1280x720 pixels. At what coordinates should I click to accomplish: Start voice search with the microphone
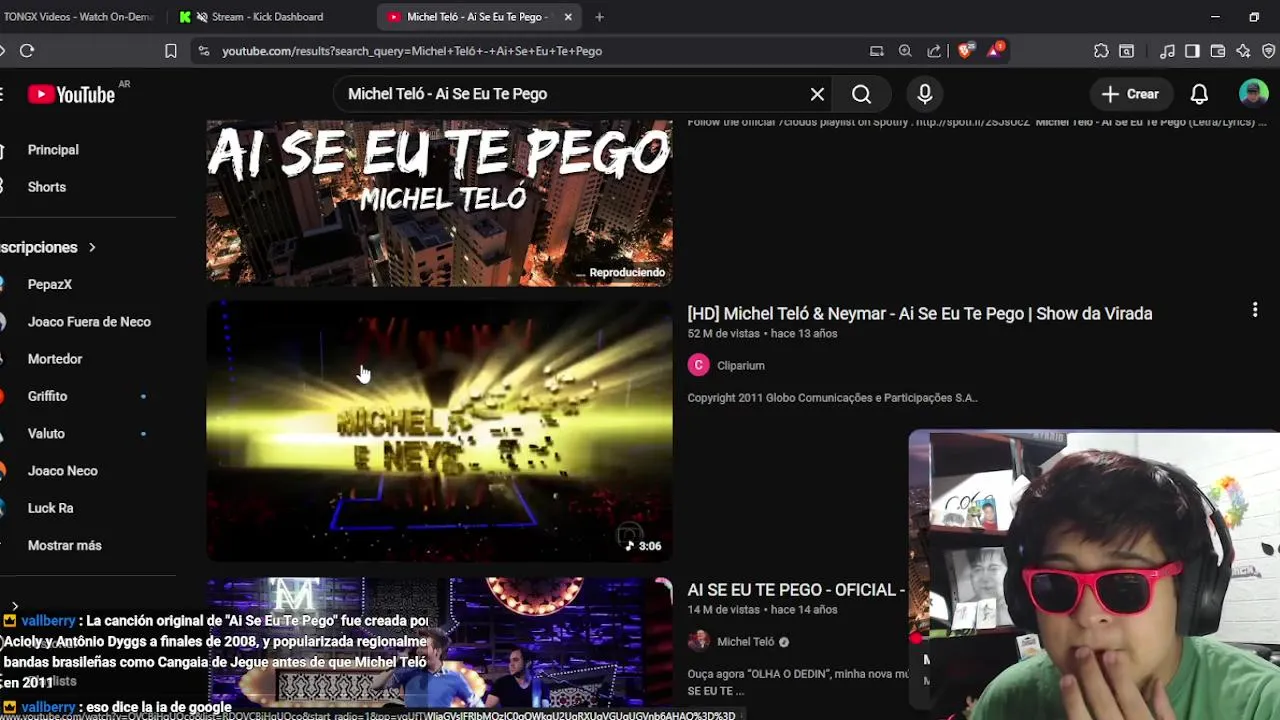[925, 94]
